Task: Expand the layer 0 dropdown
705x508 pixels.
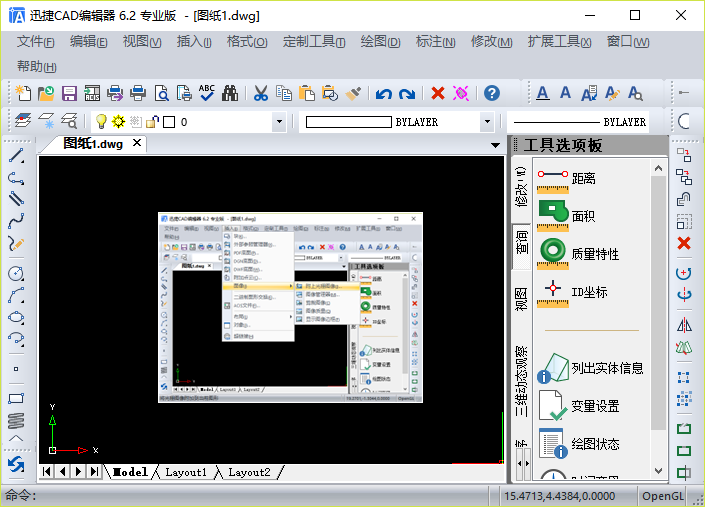Action: click(x=279, y=121)
